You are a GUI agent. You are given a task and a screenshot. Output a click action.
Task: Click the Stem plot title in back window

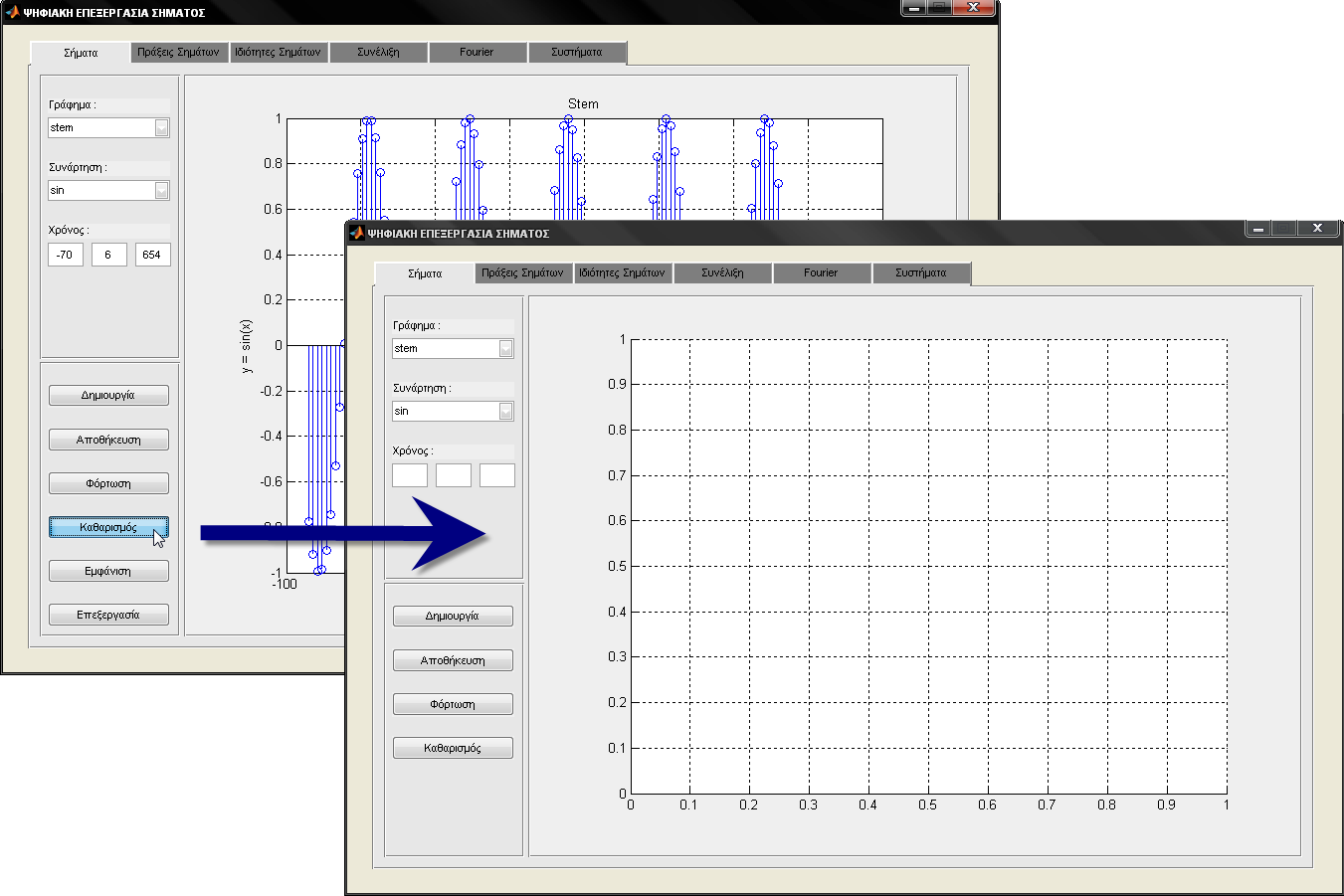[x=583, y=103]
